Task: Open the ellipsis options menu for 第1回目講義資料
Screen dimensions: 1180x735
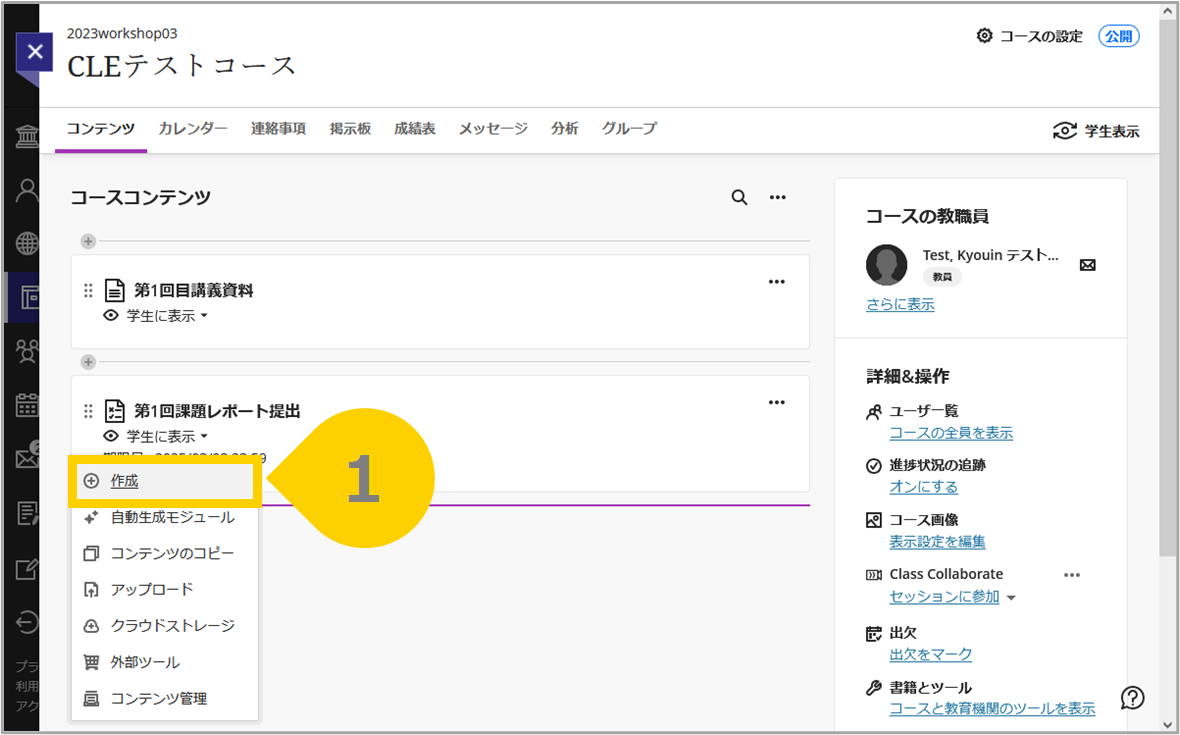Action: click(777, 281)
